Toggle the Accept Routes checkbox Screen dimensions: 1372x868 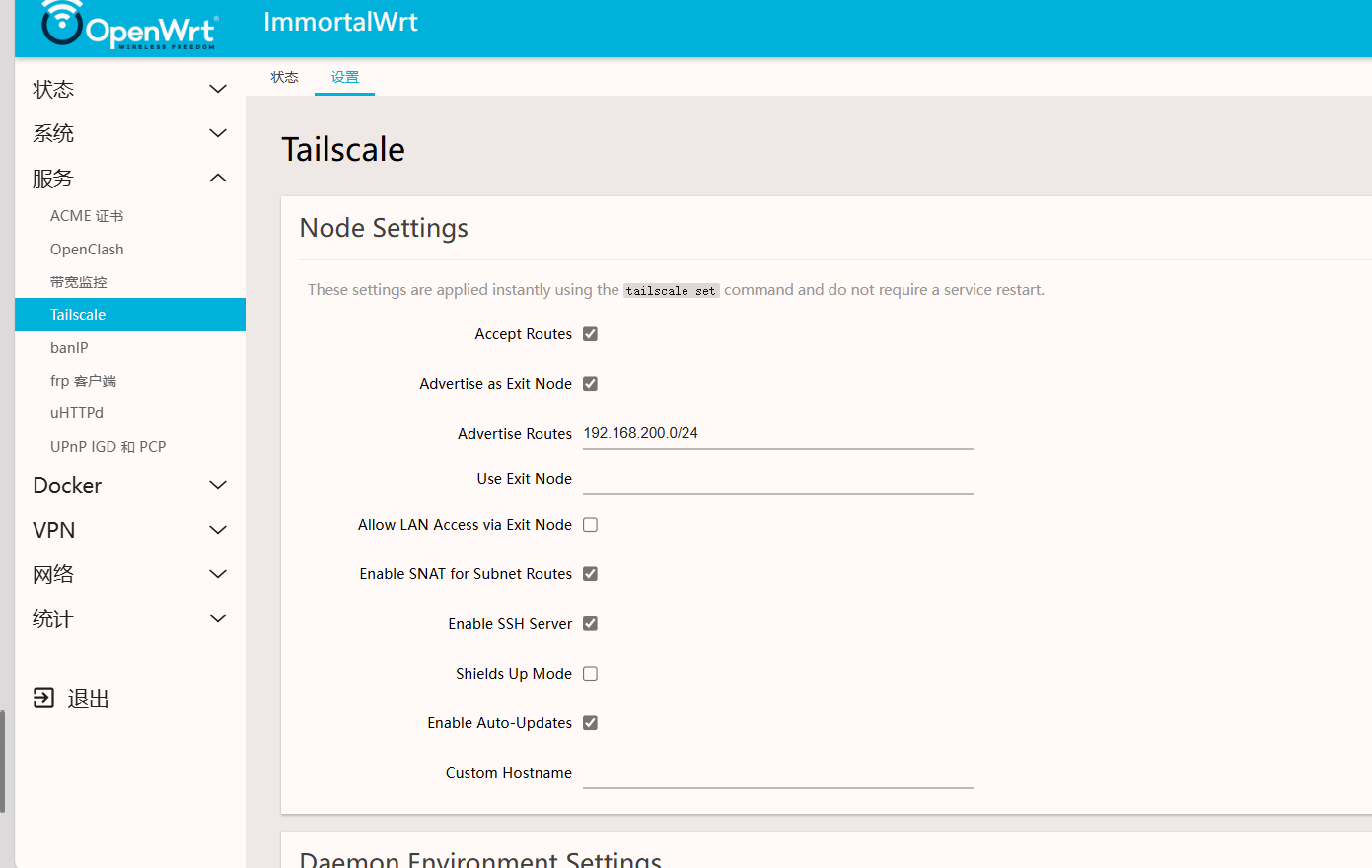590,334
